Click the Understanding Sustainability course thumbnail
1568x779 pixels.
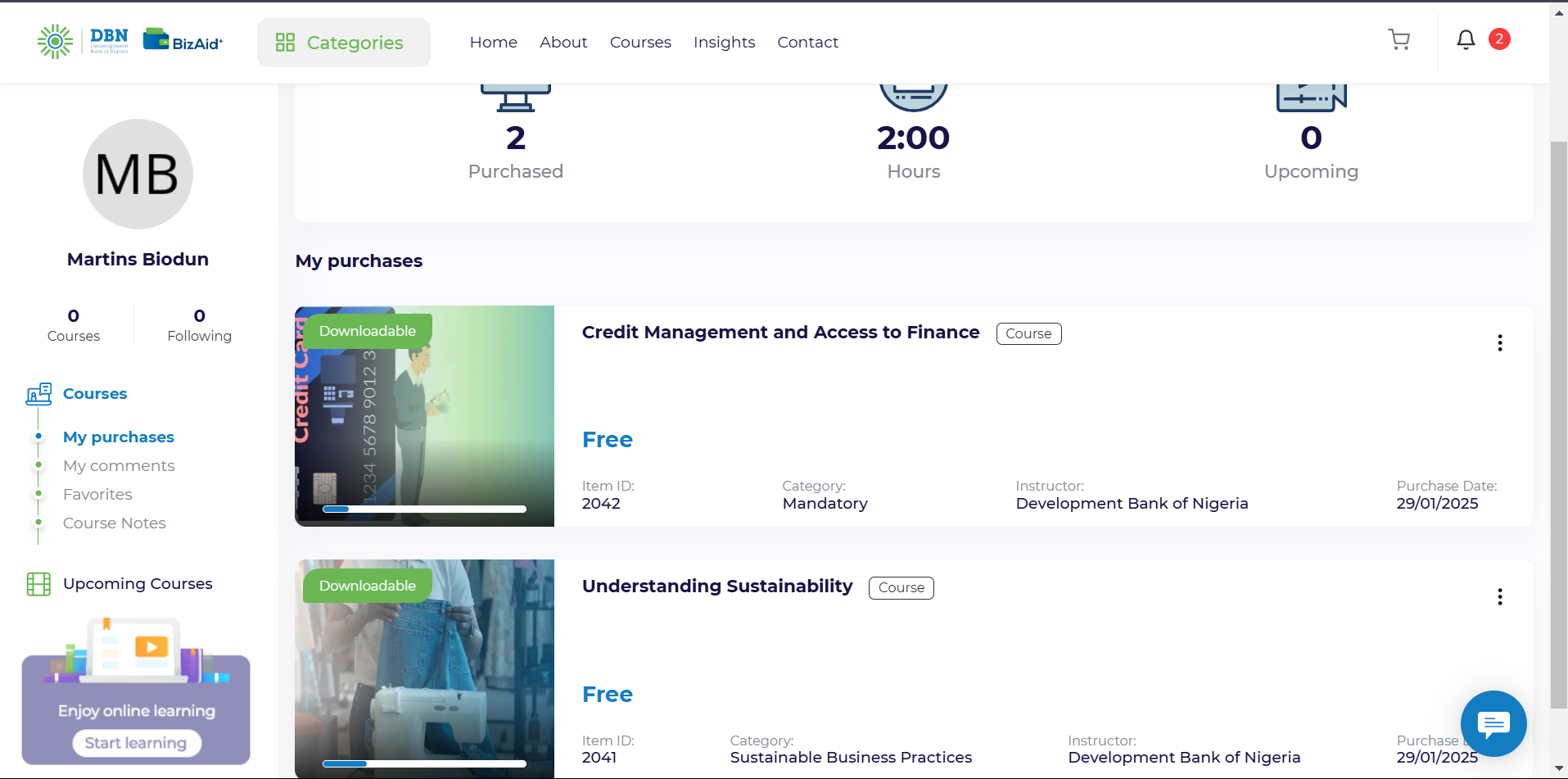(424, 668)
